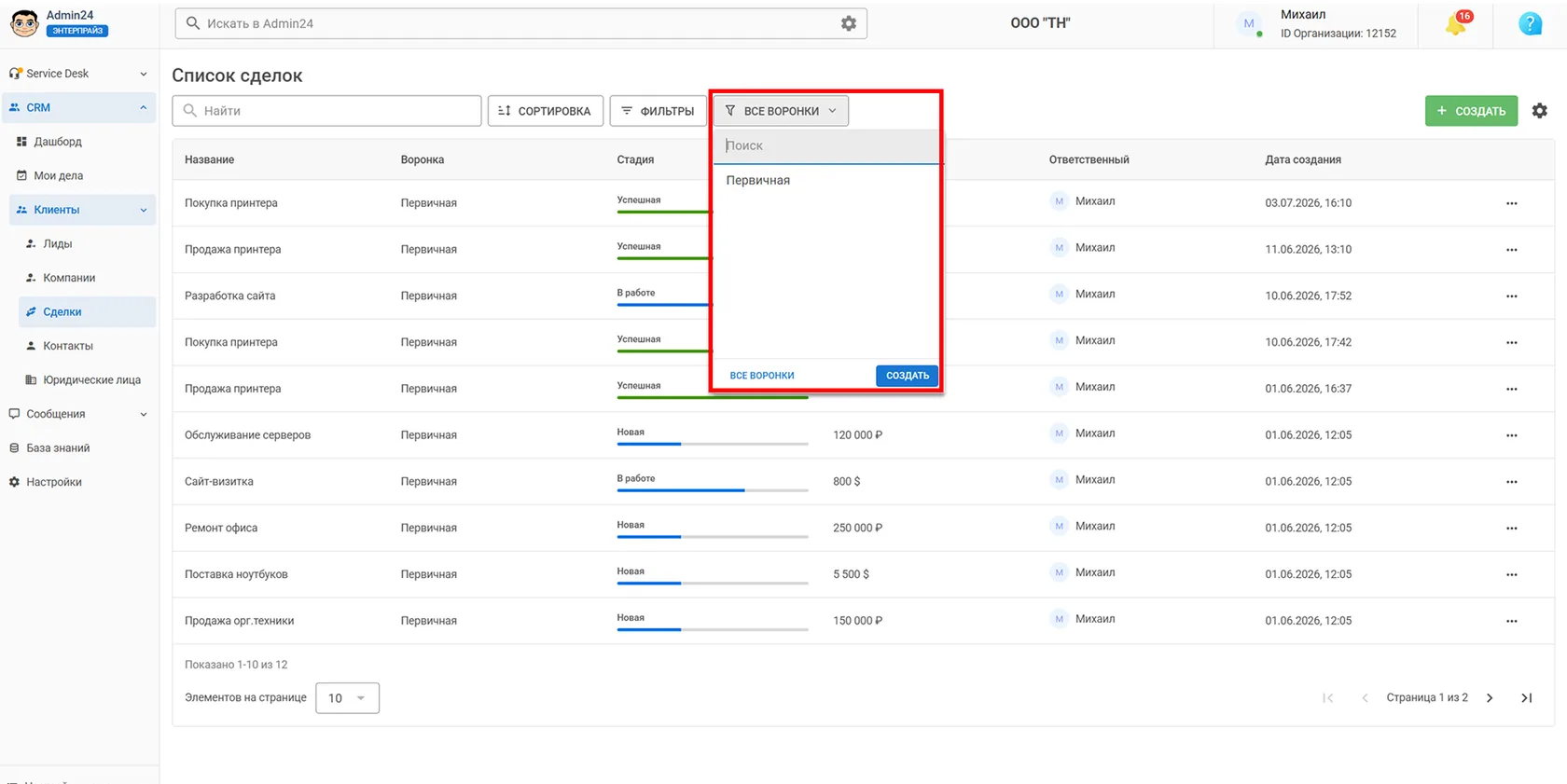Collapse the CRM sidebar section
Image resolution: width=1567 pixels, height=784 pixels.
[x=79, y=107]
